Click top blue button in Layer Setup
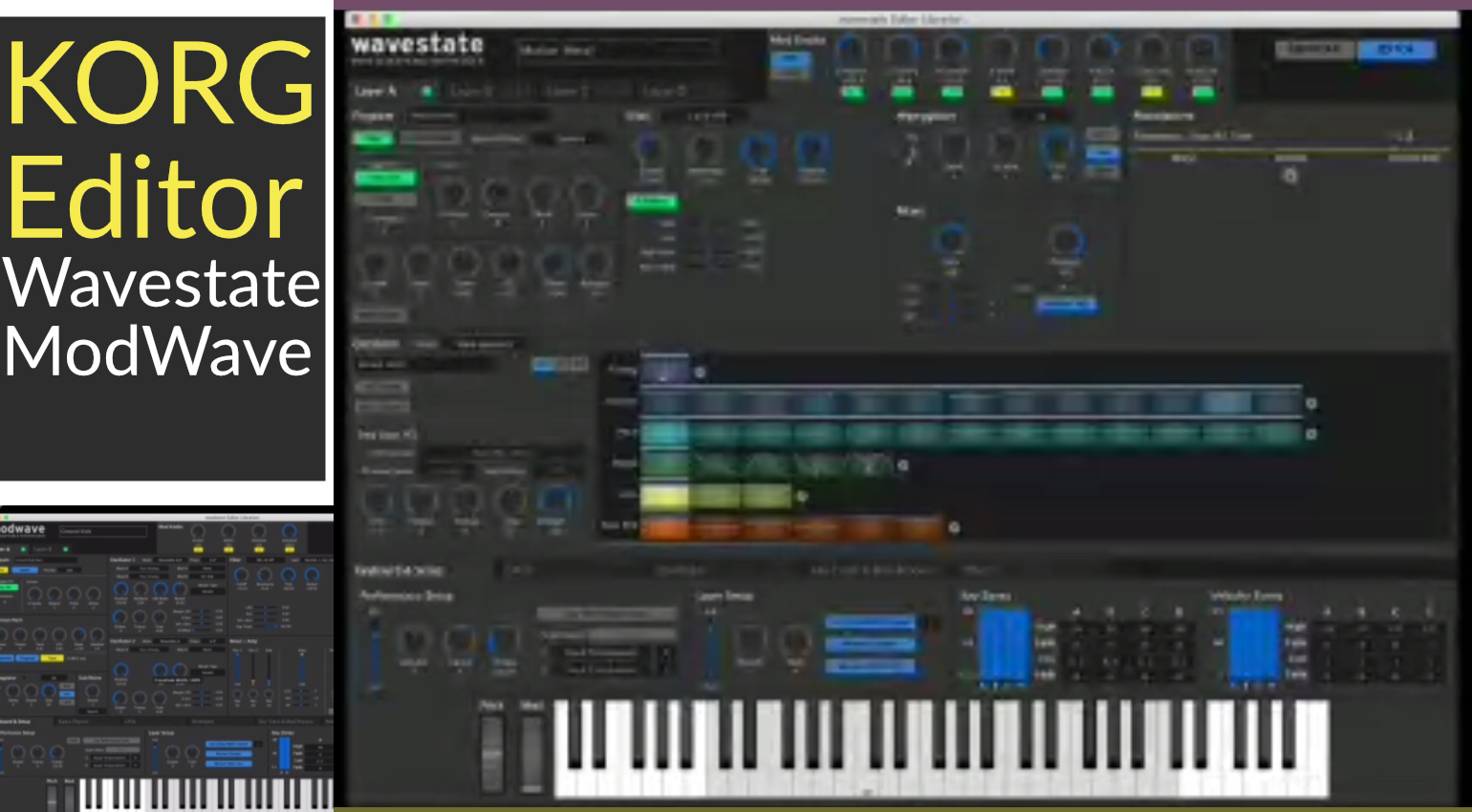Image resolution: width=1472 pixels, height=812 pixels. (871, 623)
